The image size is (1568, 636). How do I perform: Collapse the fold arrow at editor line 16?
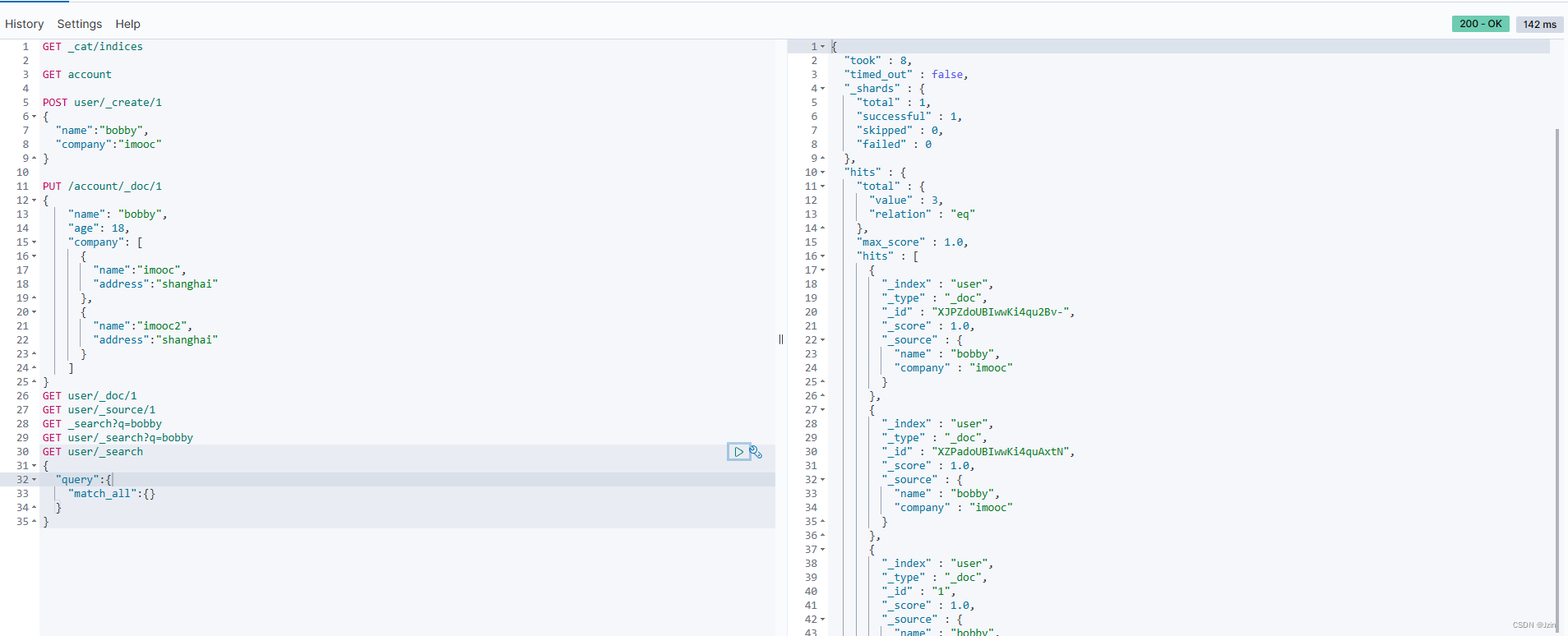(x=34, y=256)
